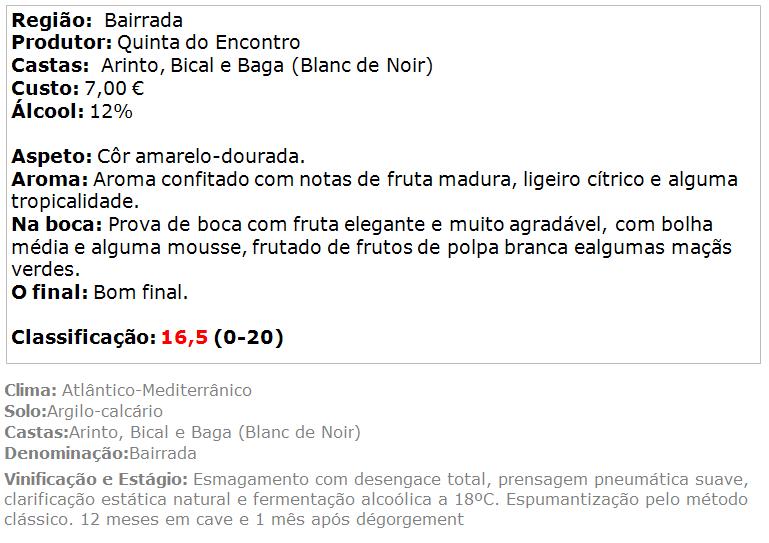Click the Aspeto label

pyautogui.click(x=52, y=157)
